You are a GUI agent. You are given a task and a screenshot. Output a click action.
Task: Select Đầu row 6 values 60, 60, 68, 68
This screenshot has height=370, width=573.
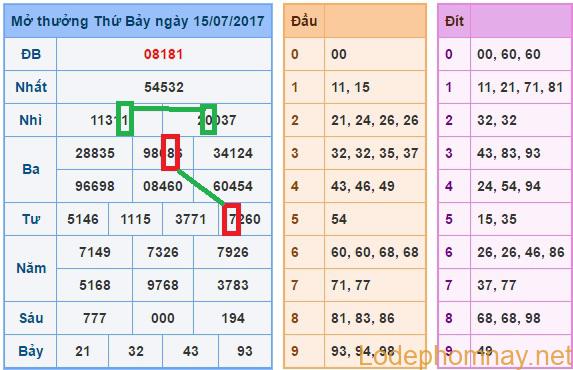point(375,252)
